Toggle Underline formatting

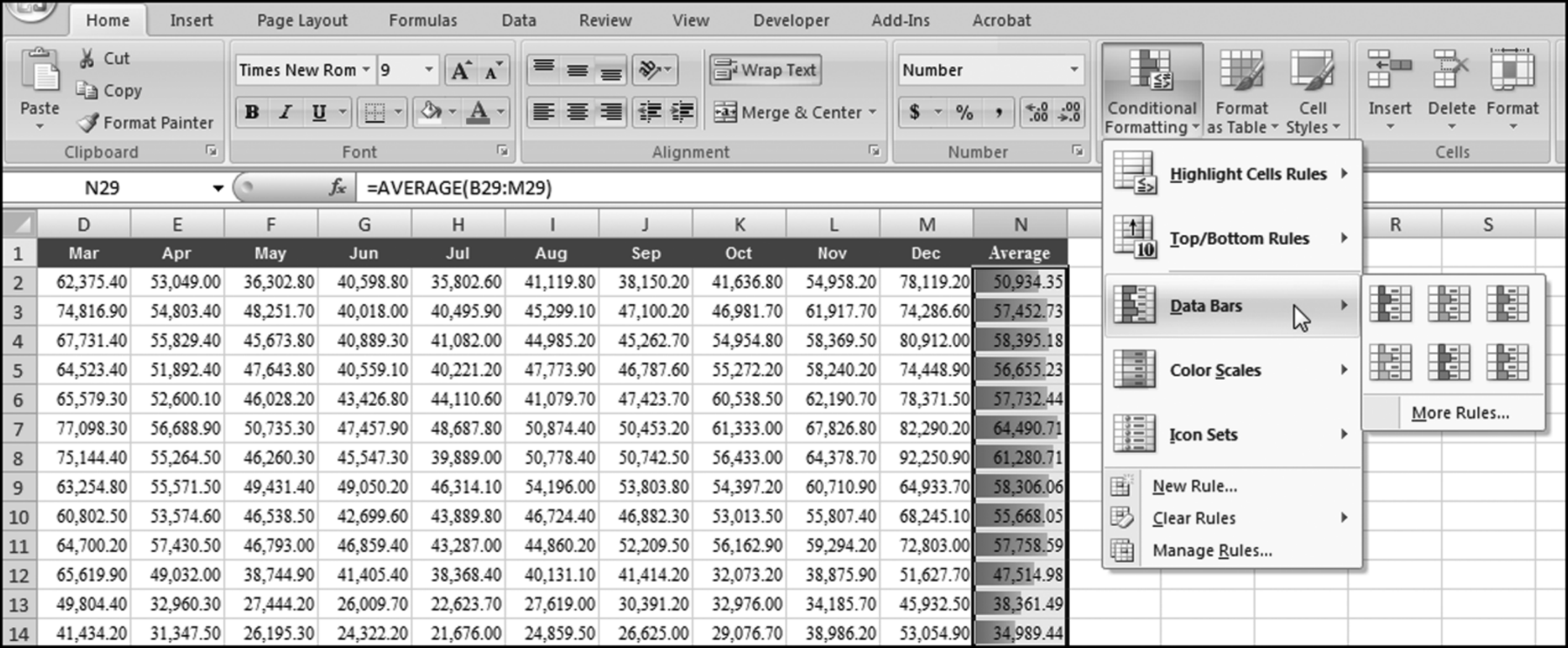319,112
